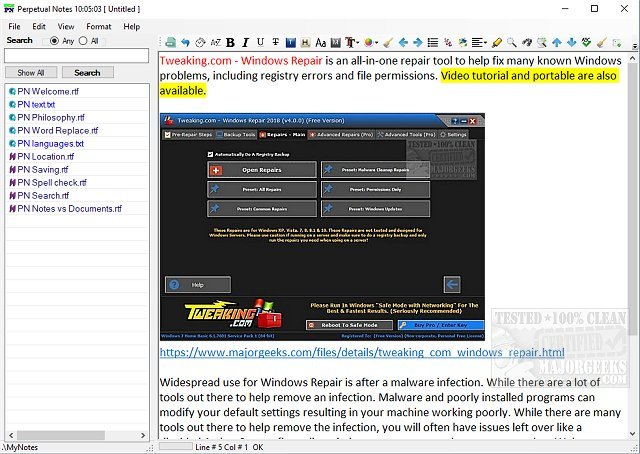Toggle bold formatting

coord(230,42)
